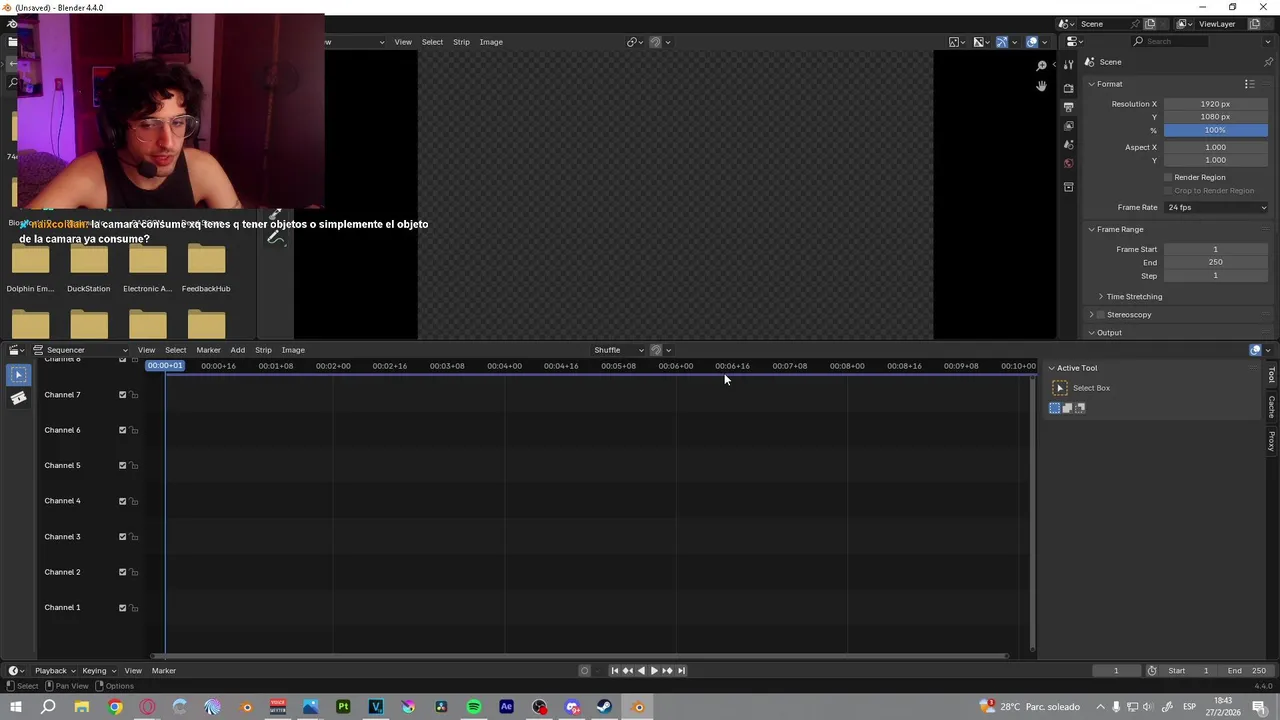The width and height of the screenshot is (1280, 720).
Task: Select the Blade tool in sequencer toolbar
Action: click(x=18, y=398)
